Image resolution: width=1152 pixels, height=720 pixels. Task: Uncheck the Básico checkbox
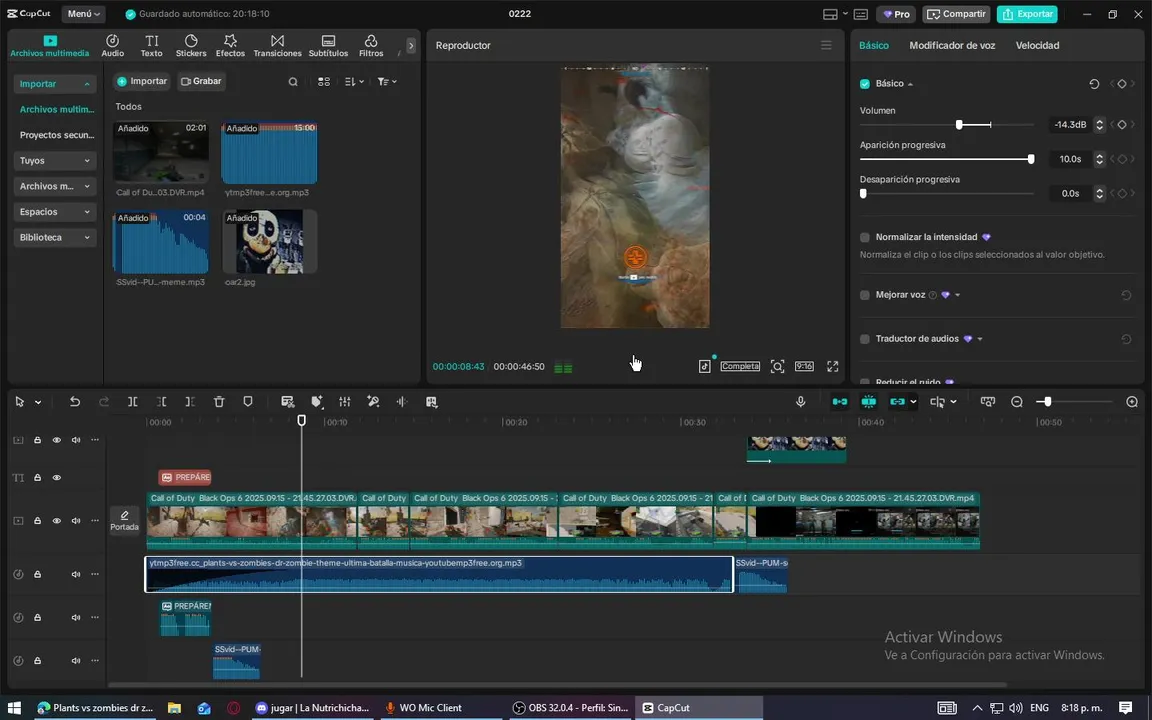point(865,84)
